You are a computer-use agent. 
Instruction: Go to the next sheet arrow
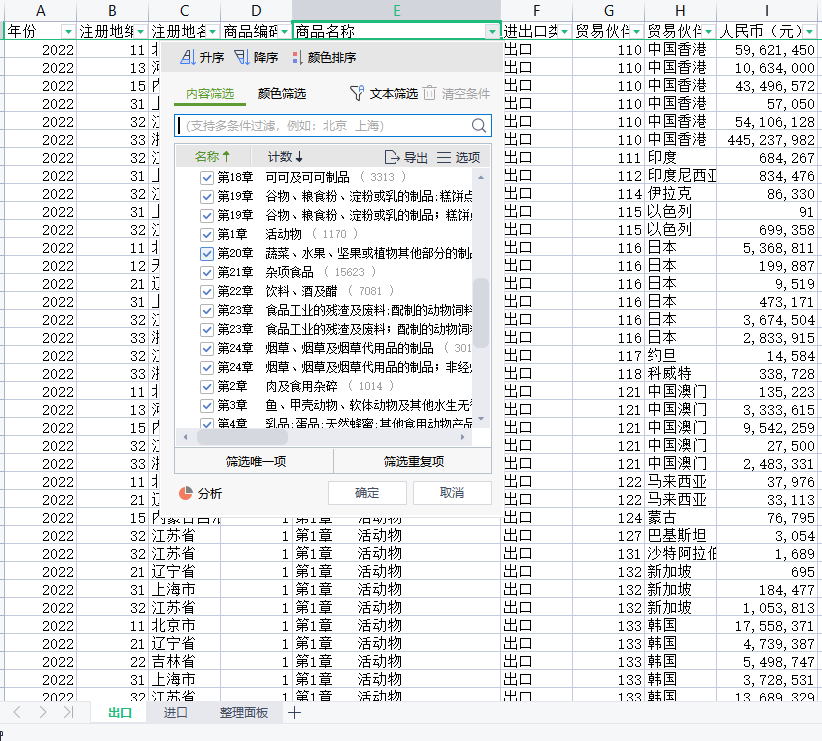pos(42,712)
